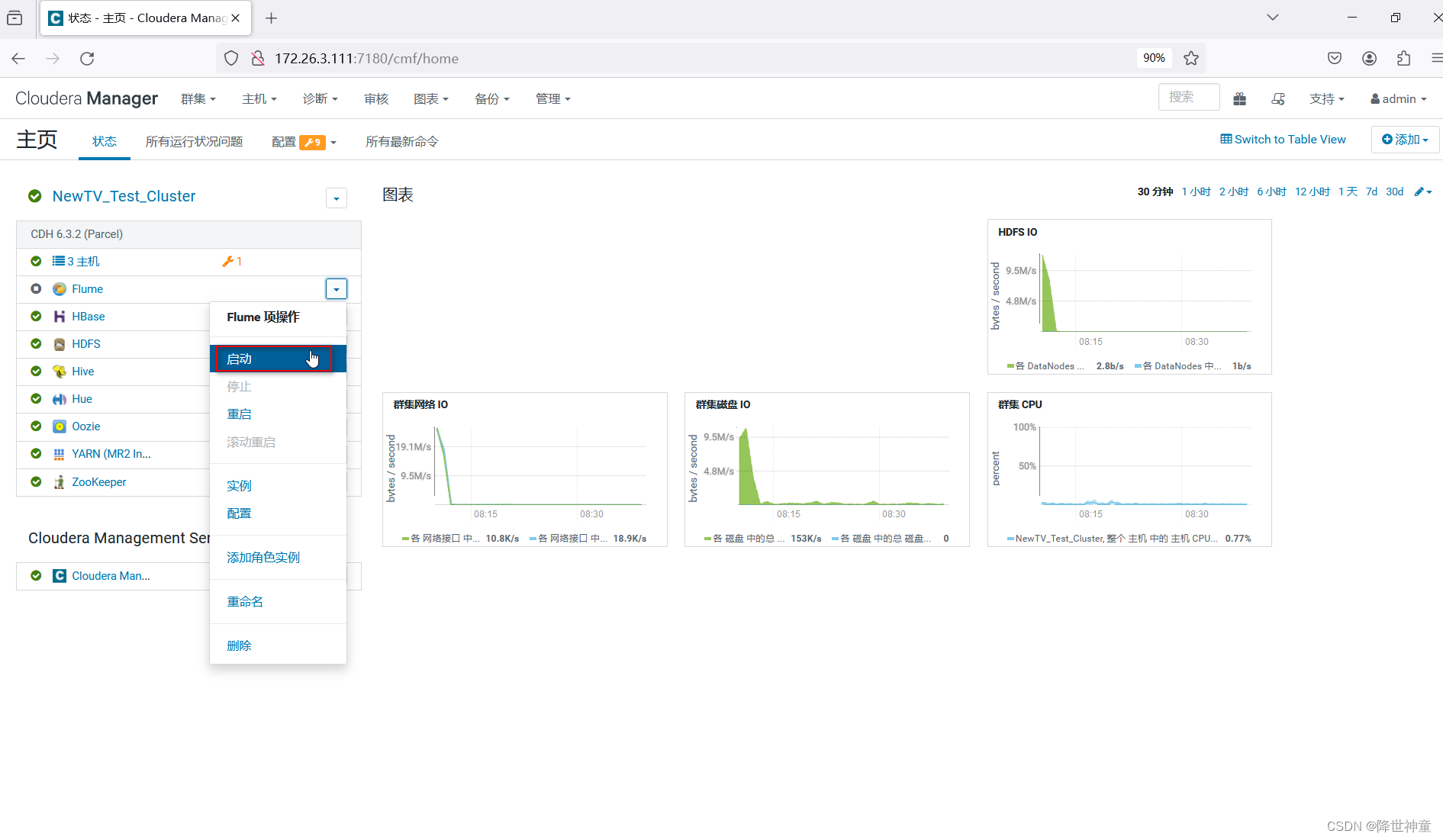Open the 审核 navigation item

tap(376, 99)
